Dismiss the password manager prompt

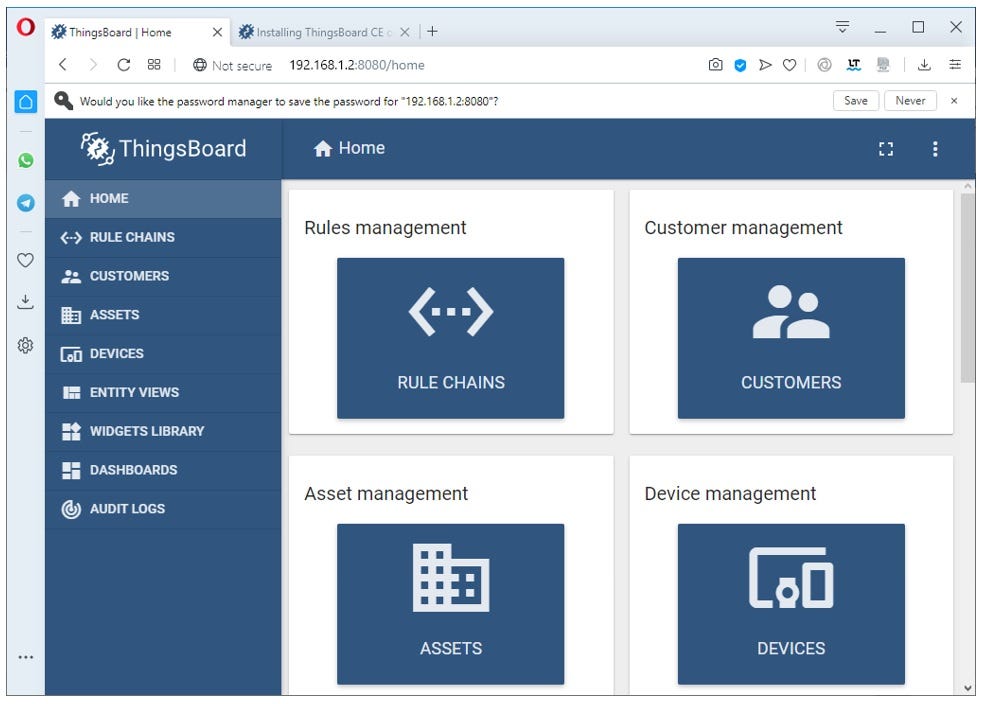[x=954, y=101]
